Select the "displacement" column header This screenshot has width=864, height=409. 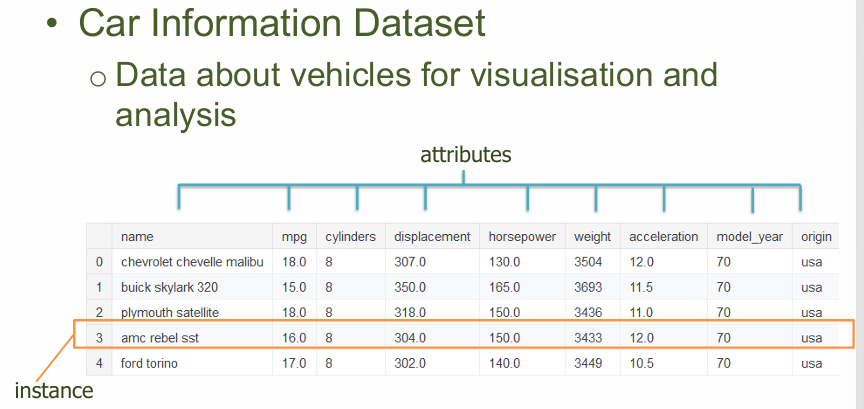(x=432, y=237)
